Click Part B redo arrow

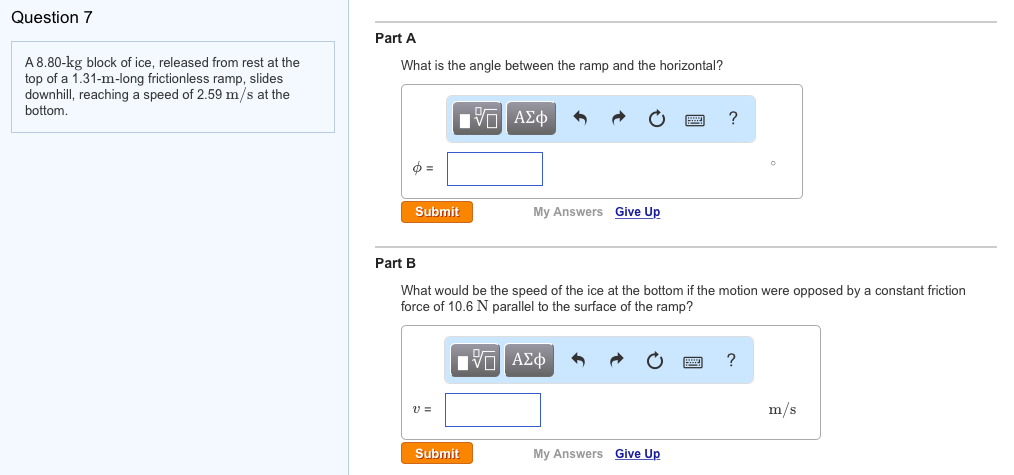pyautogui.click(x=617, y=360)
